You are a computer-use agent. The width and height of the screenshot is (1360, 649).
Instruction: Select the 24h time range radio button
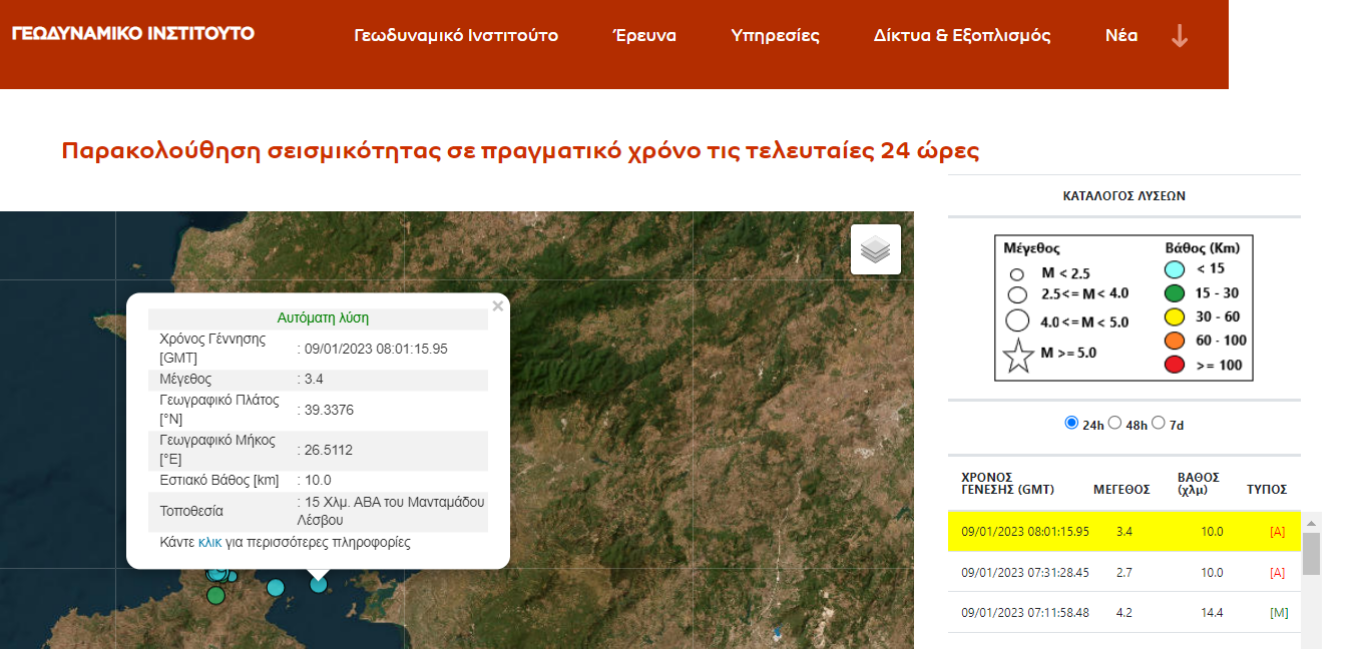[1072, 423]
